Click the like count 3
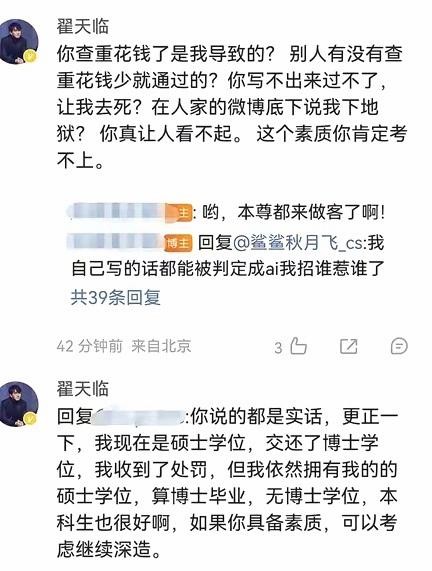Screen dimensions: 432x571 point(278,347)
